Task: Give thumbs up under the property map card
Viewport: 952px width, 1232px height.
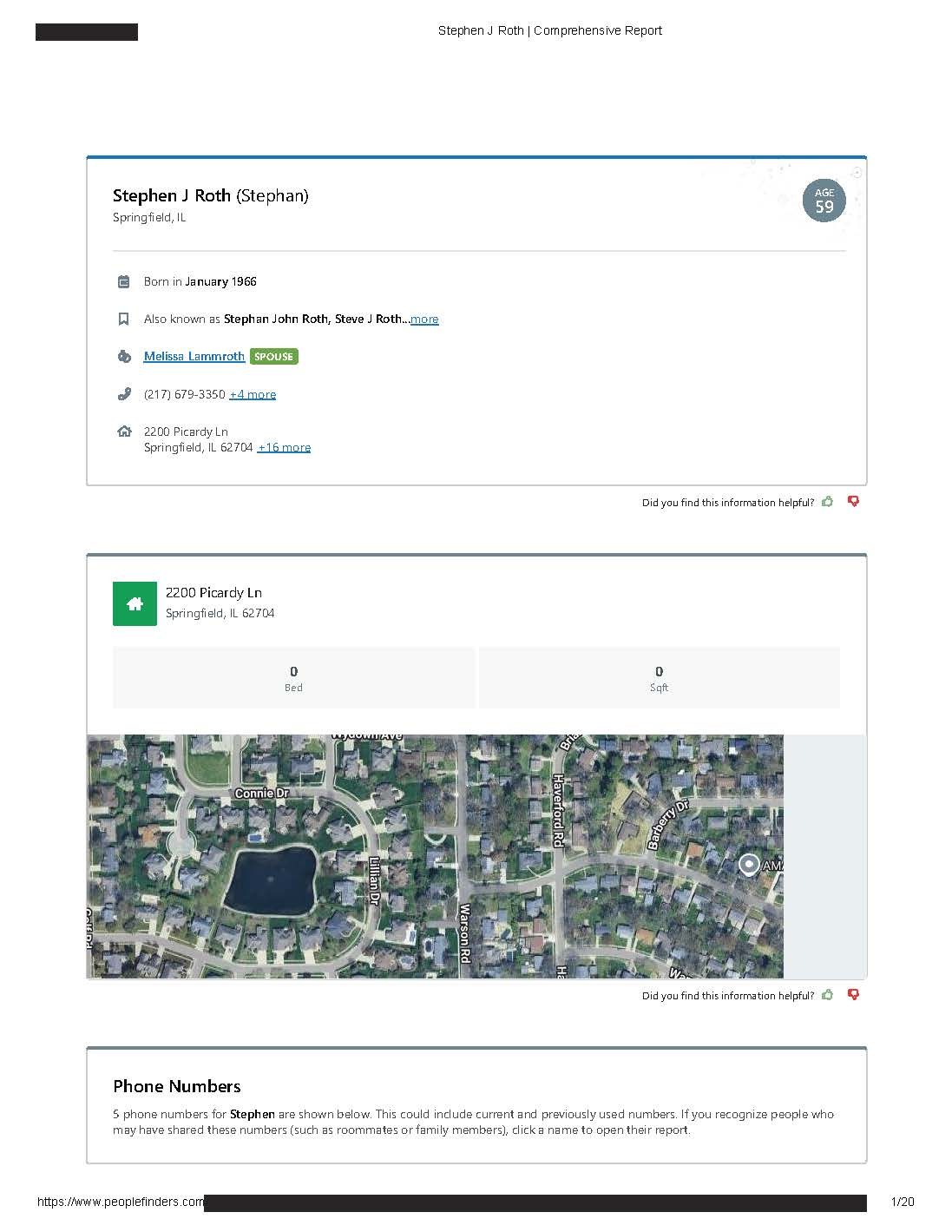Action: coord(828,995)
